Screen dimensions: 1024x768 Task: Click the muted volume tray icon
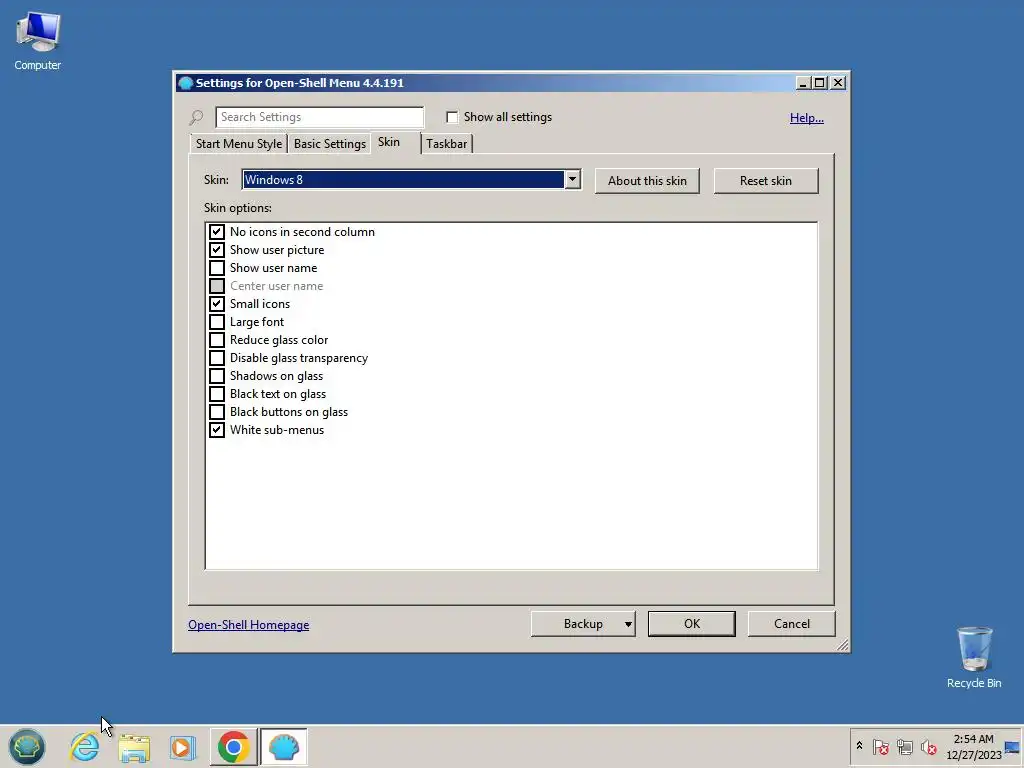[x=928, y=746]
